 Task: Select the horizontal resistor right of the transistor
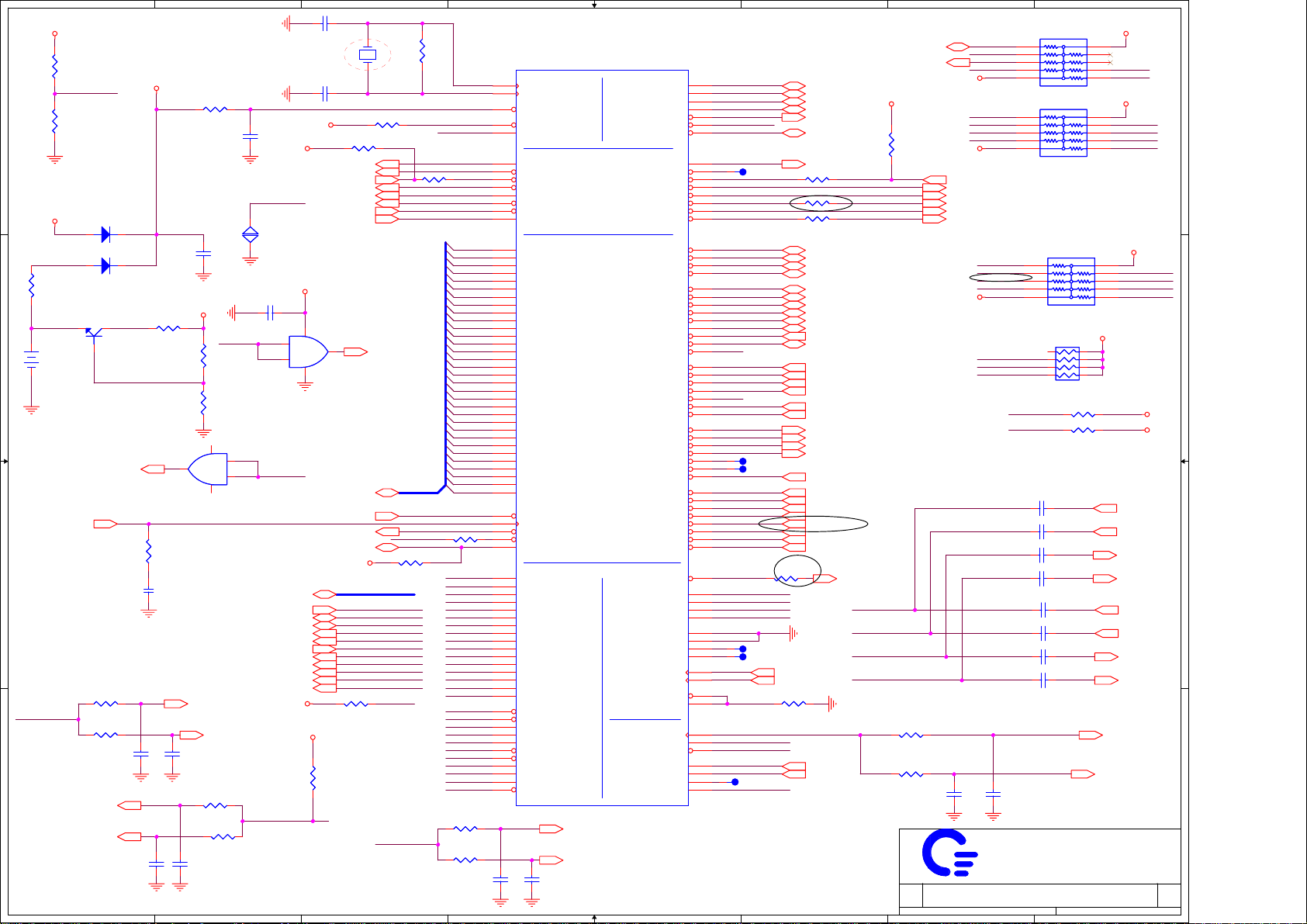click(x=168, y=328)
